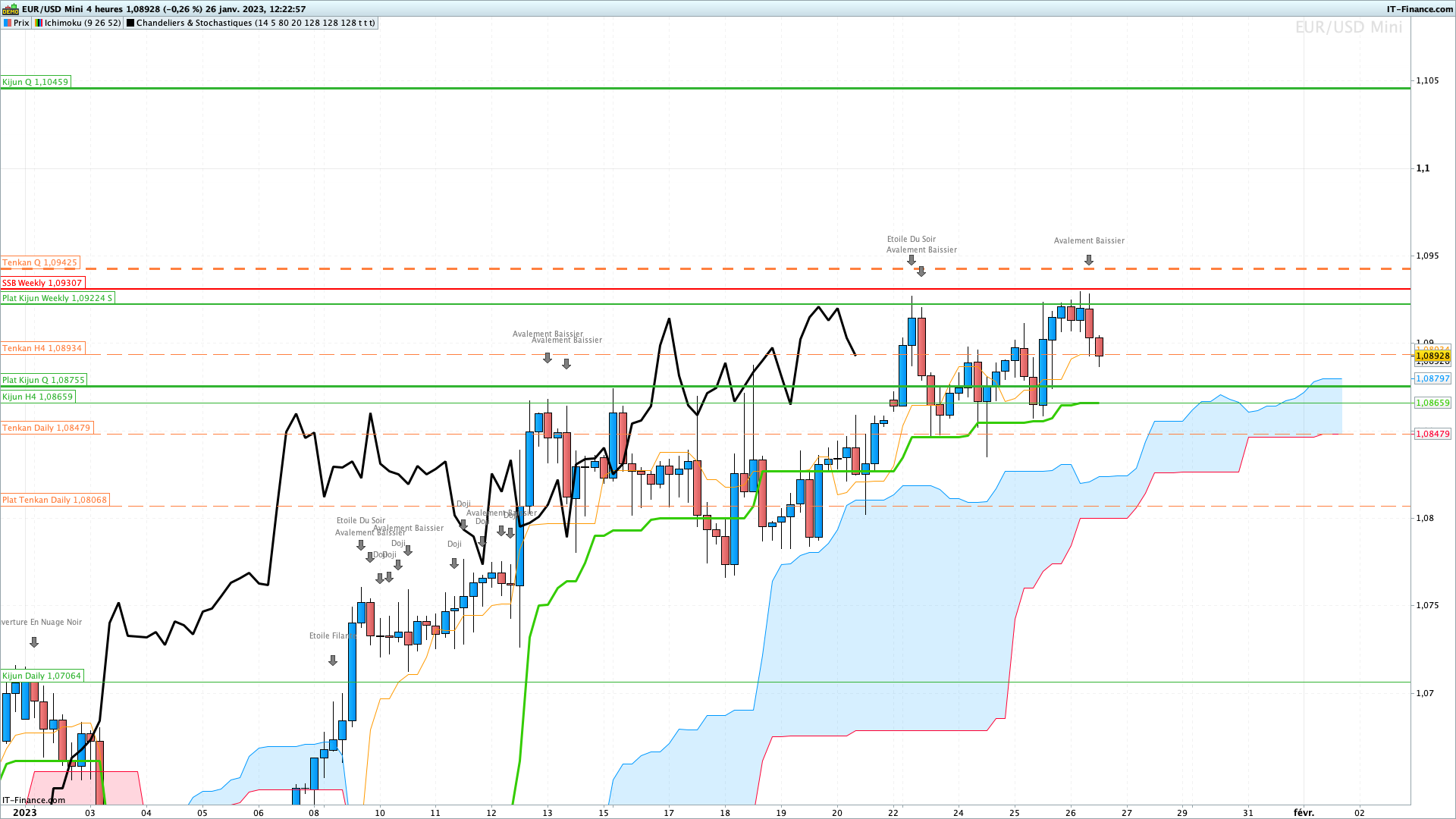Click the 26 date label on the time axis
Screen dimensions: 1456x819
1070,813
